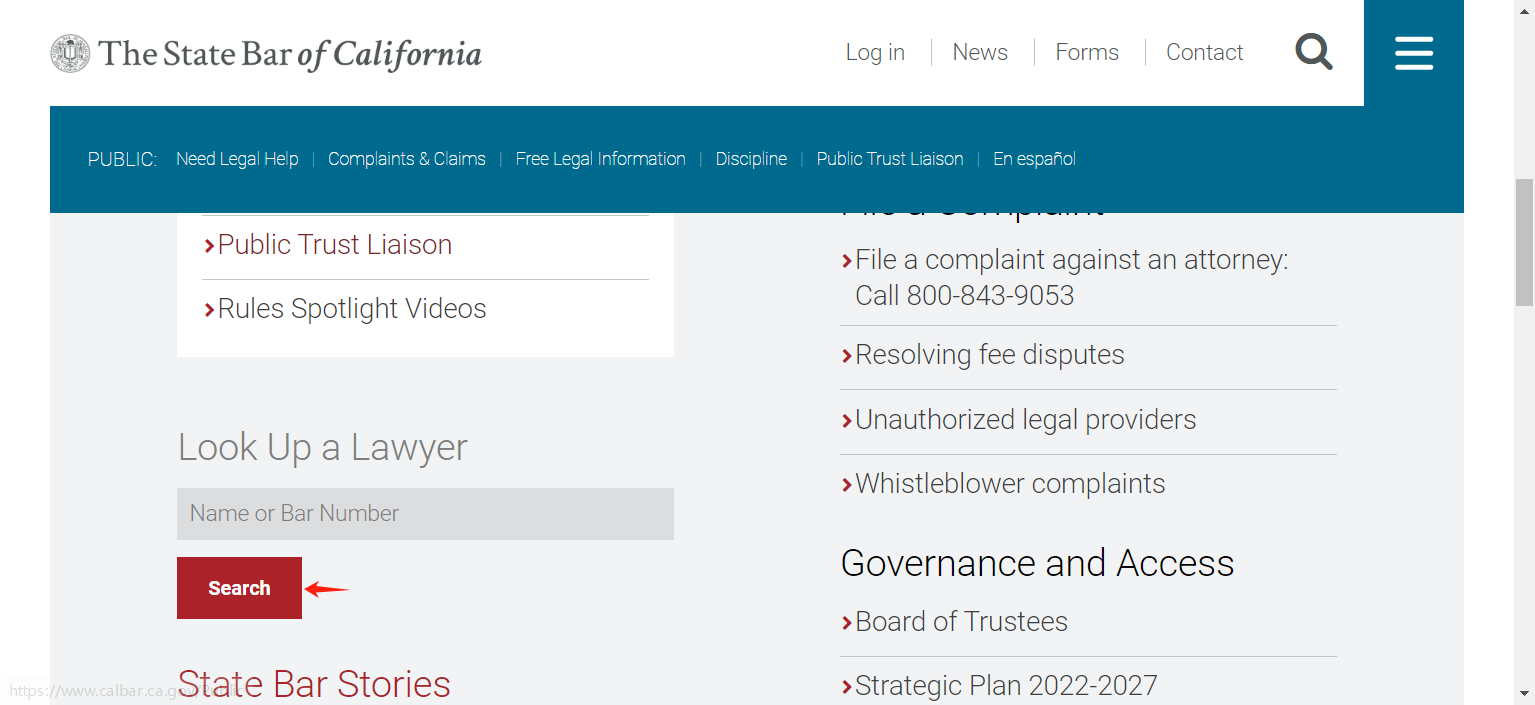The height and width of the screenshot is (705, 1535).
Task: Open the Log in link
Action: tap(875, 53)
